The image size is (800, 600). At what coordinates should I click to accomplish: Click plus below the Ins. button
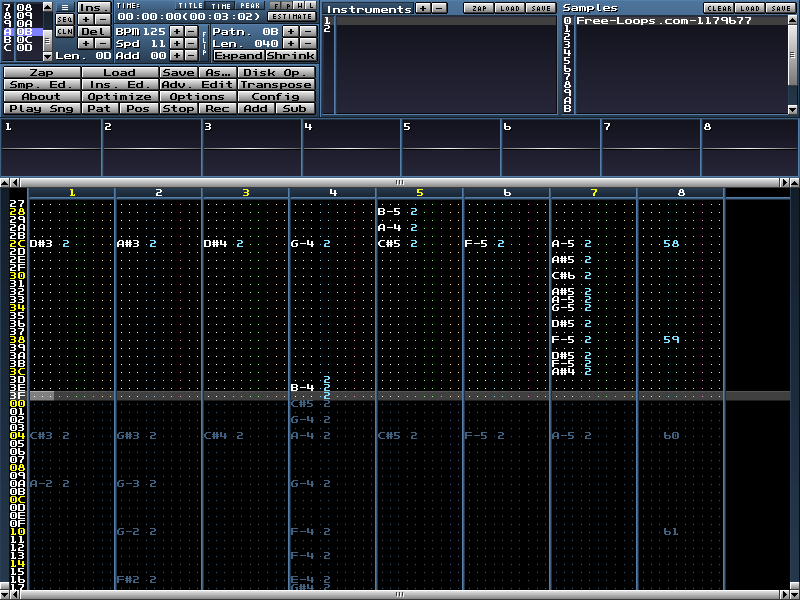tap(86, 19)
